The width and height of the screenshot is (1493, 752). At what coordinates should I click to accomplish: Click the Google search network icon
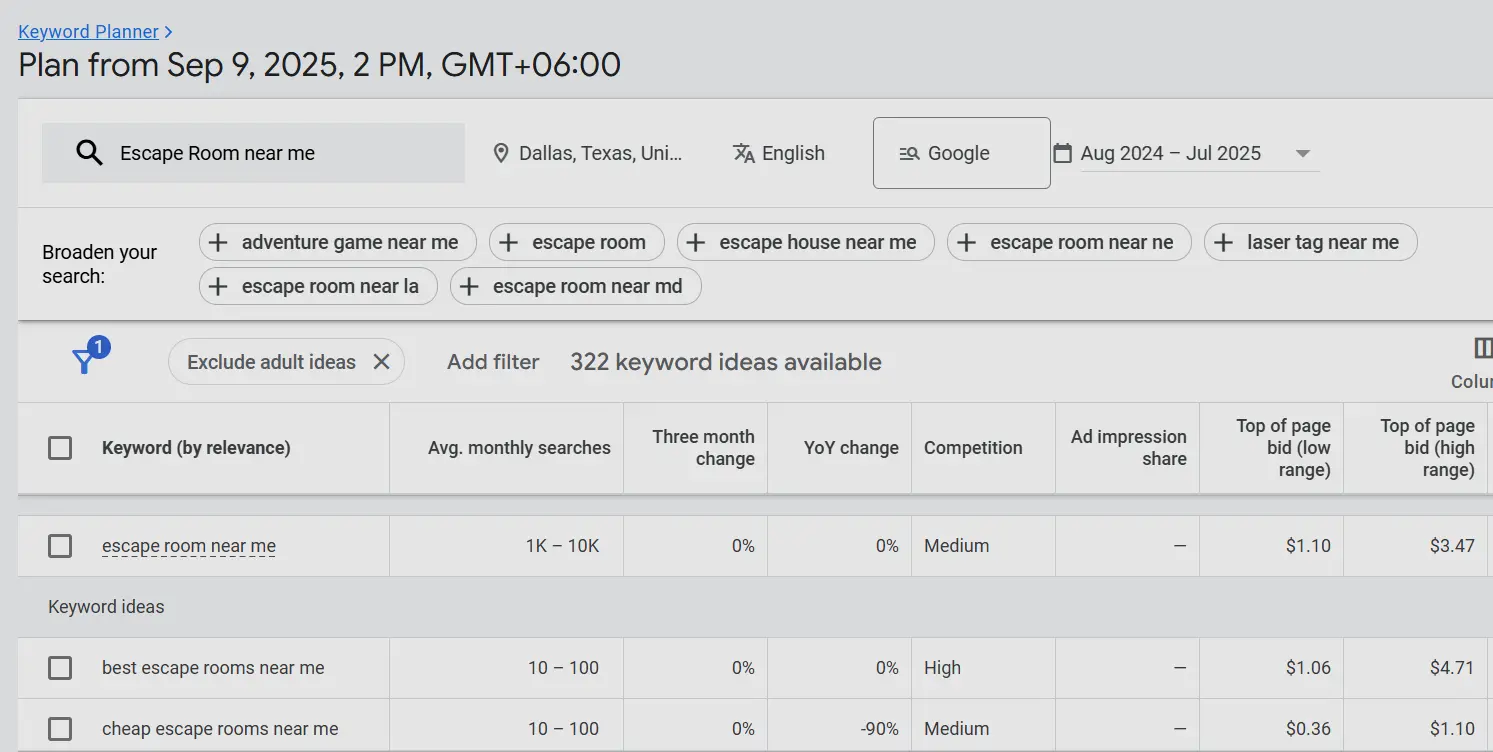click(x=910, y=153)
